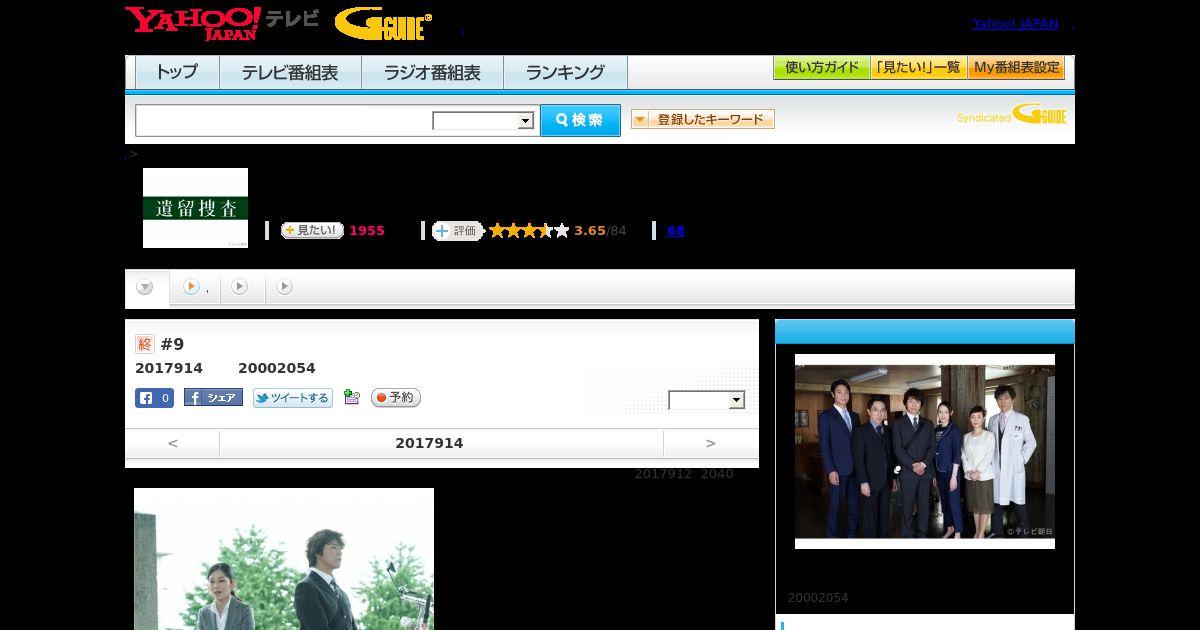This screenshot has height=630, width=1200.
Task: Open the 68 reviews link
Action: coord(676,230)
